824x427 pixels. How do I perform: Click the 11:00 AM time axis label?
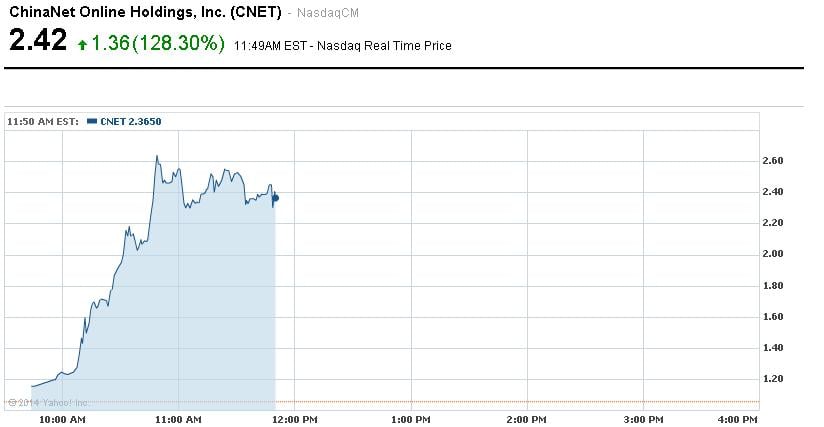pyautogui.click(x=180, y=419)
